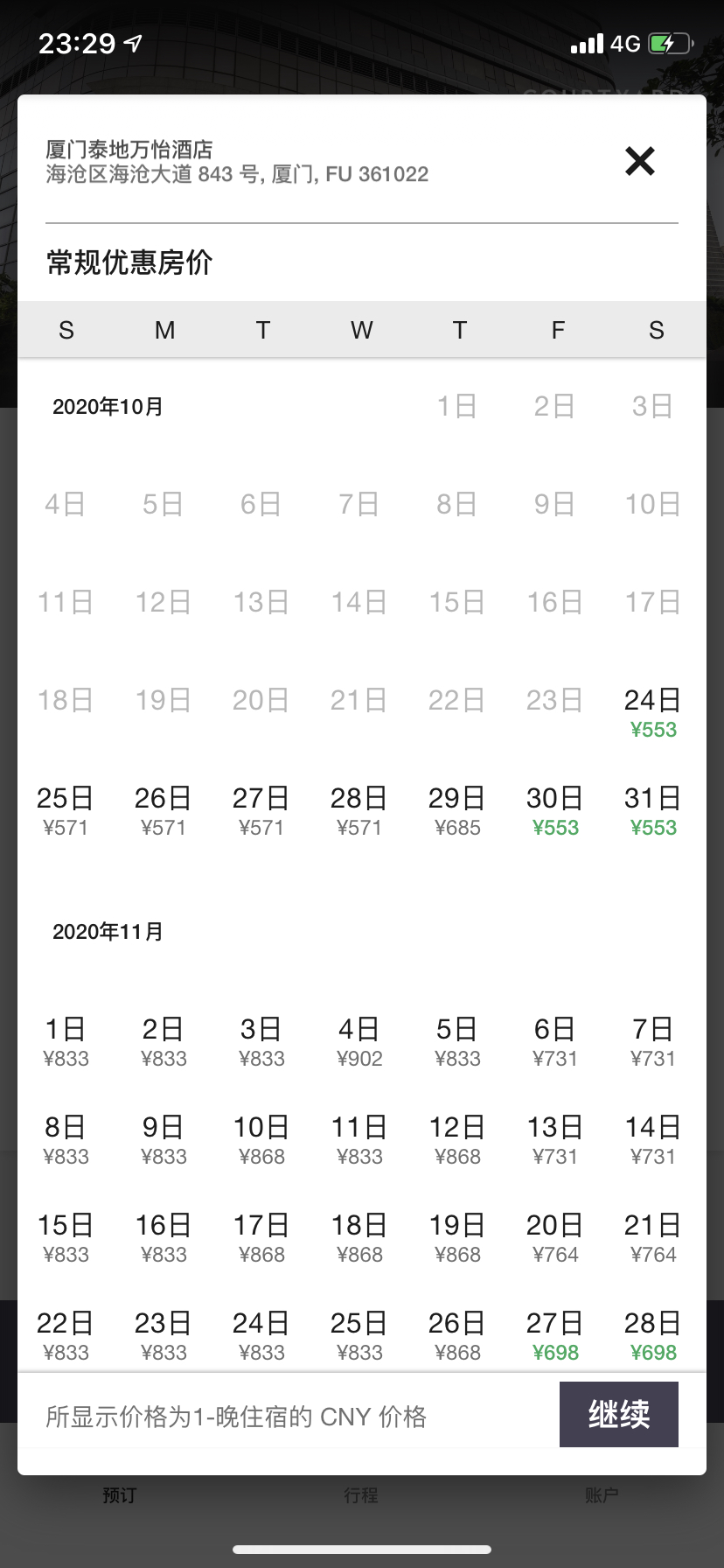Pick November 7 at ¥731
724x1568 pixels.
[653, 1042]
